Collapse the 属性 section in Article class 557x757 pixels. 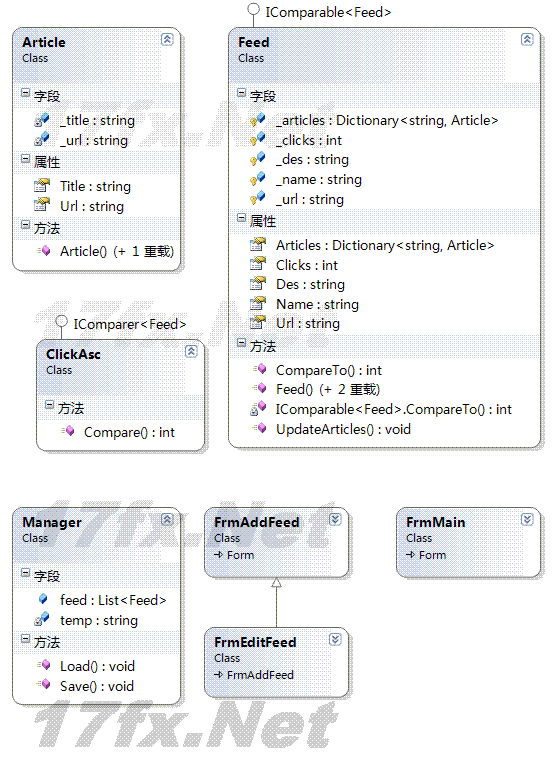pos(26,158)
